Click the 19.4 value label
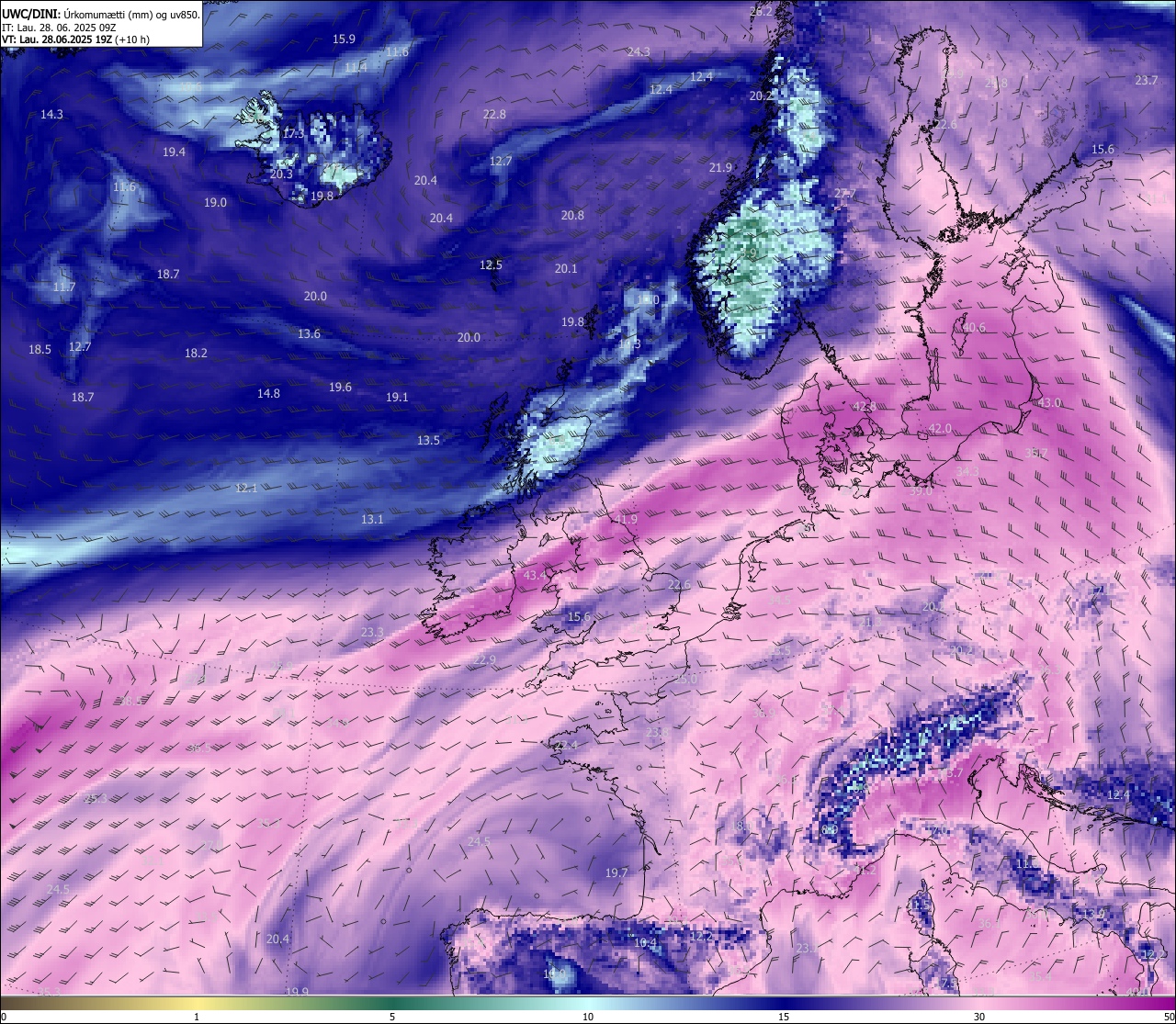This screenshot has height=1024, width=1176. coord(174,152)
